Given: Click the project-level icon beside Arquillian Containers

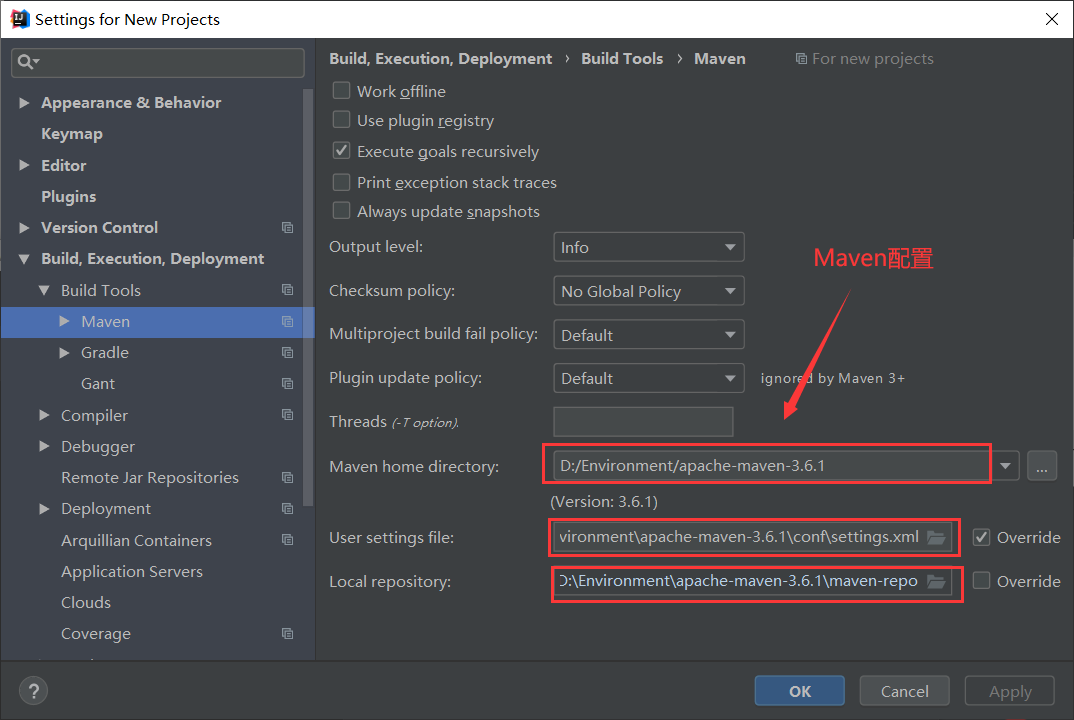Looking at the screenshot, I should click(x=288, y=540).
